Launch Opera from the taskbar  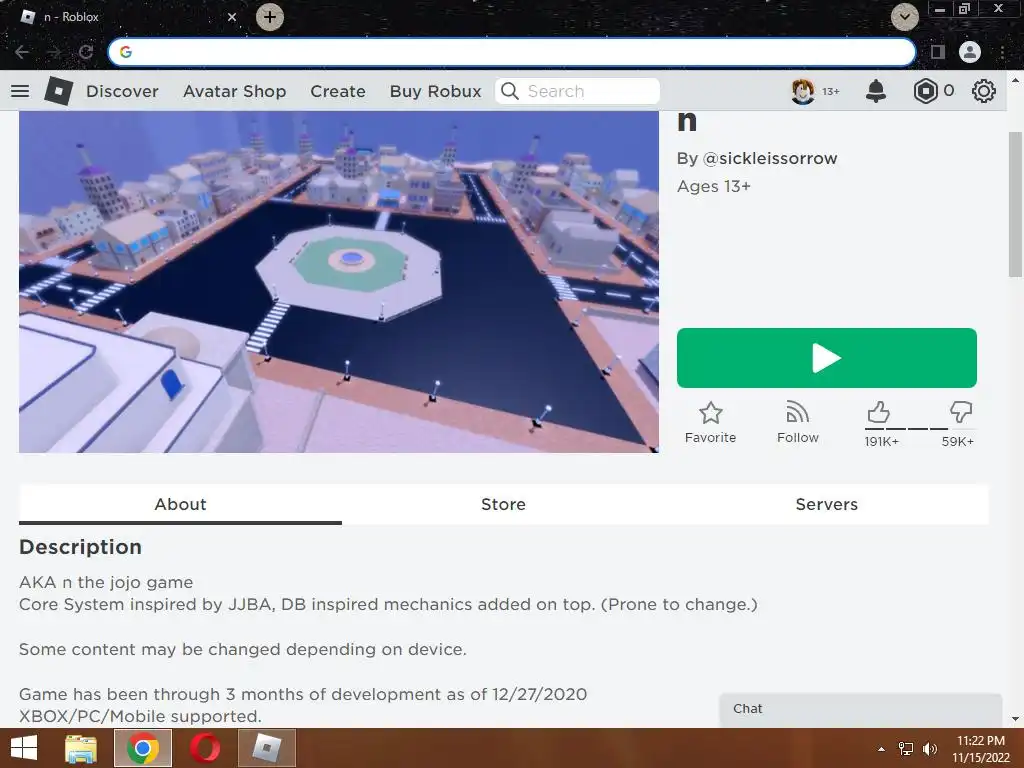click(x=204, y=748)
